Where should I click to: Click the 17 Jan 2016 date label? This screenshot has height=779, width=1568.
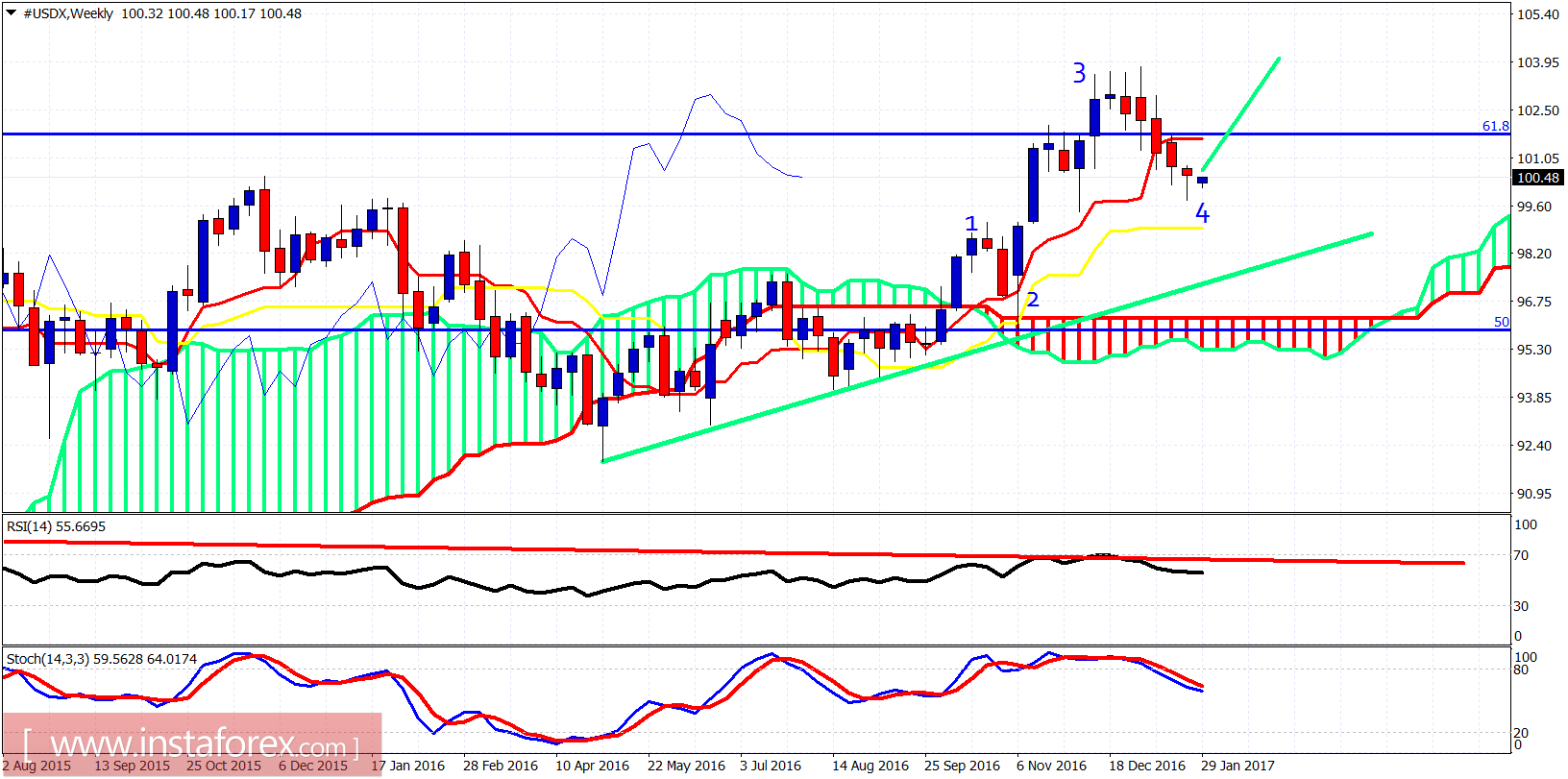pyautogui.click(x=408, y=766)
